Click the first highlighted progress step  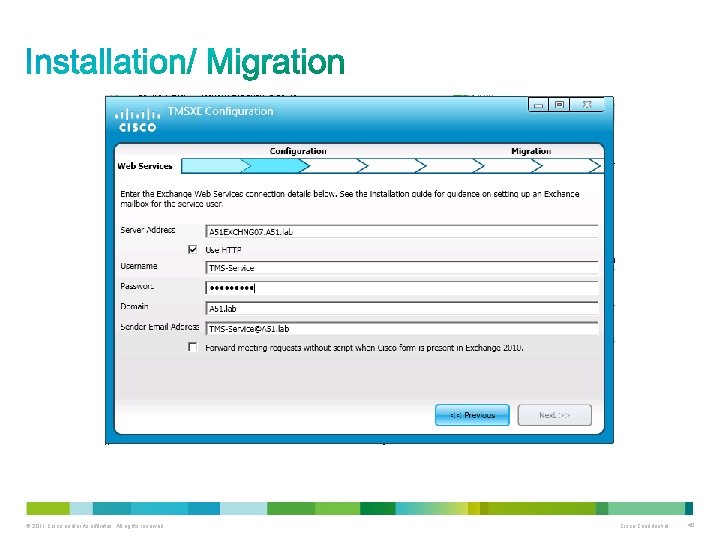pos(214,166)
